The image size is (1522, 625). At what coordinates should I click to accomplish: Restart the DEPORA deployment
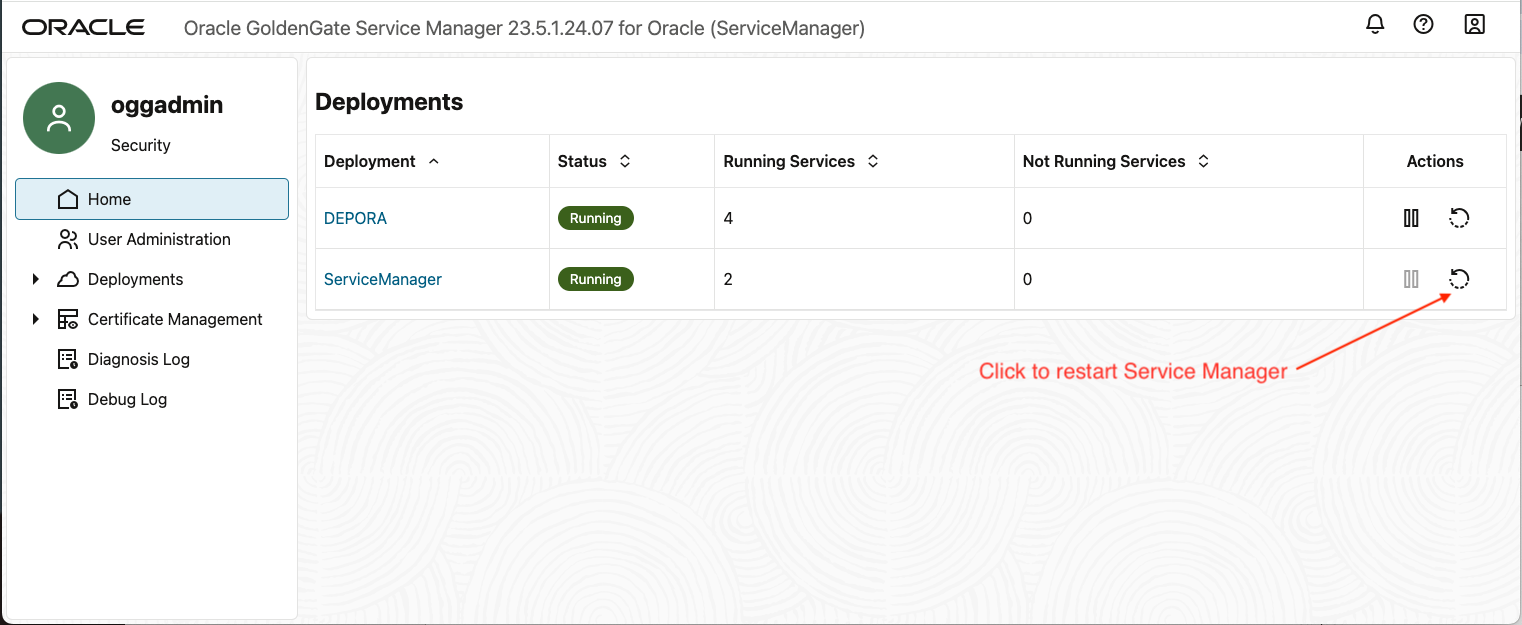1458,217
